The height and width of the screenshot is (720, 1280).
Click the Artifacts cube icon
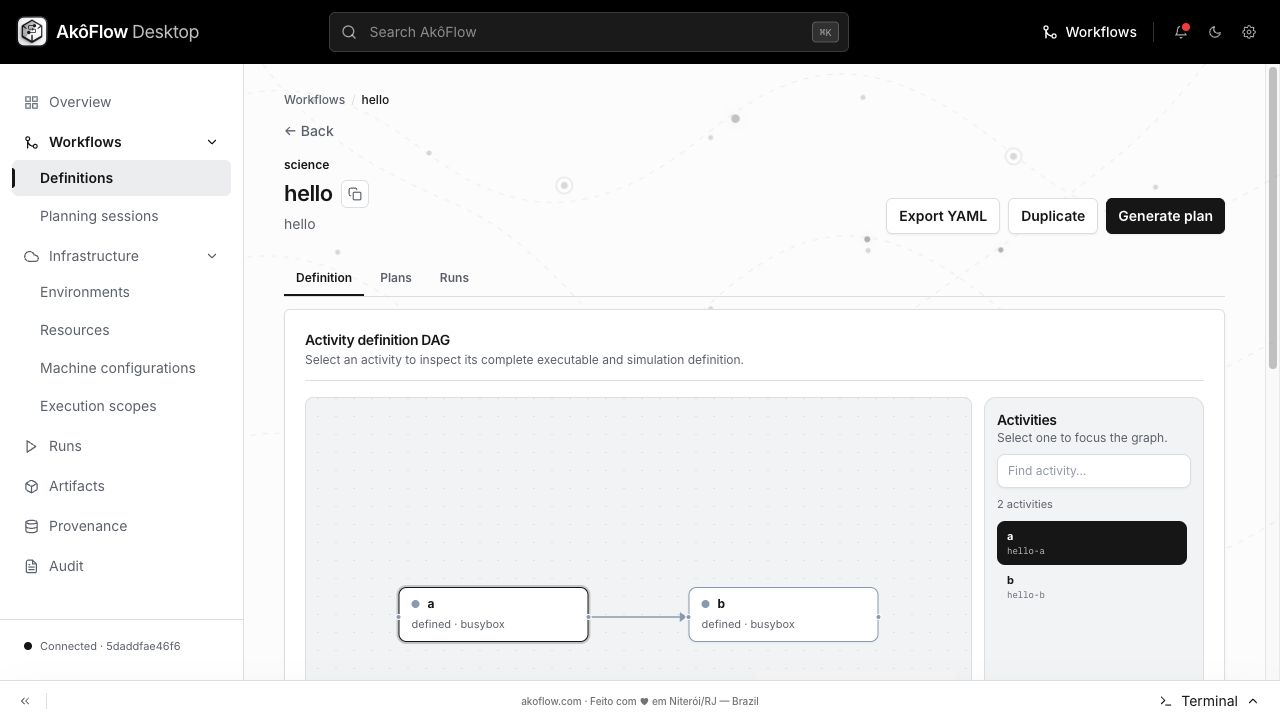click(x=31, y=486)
